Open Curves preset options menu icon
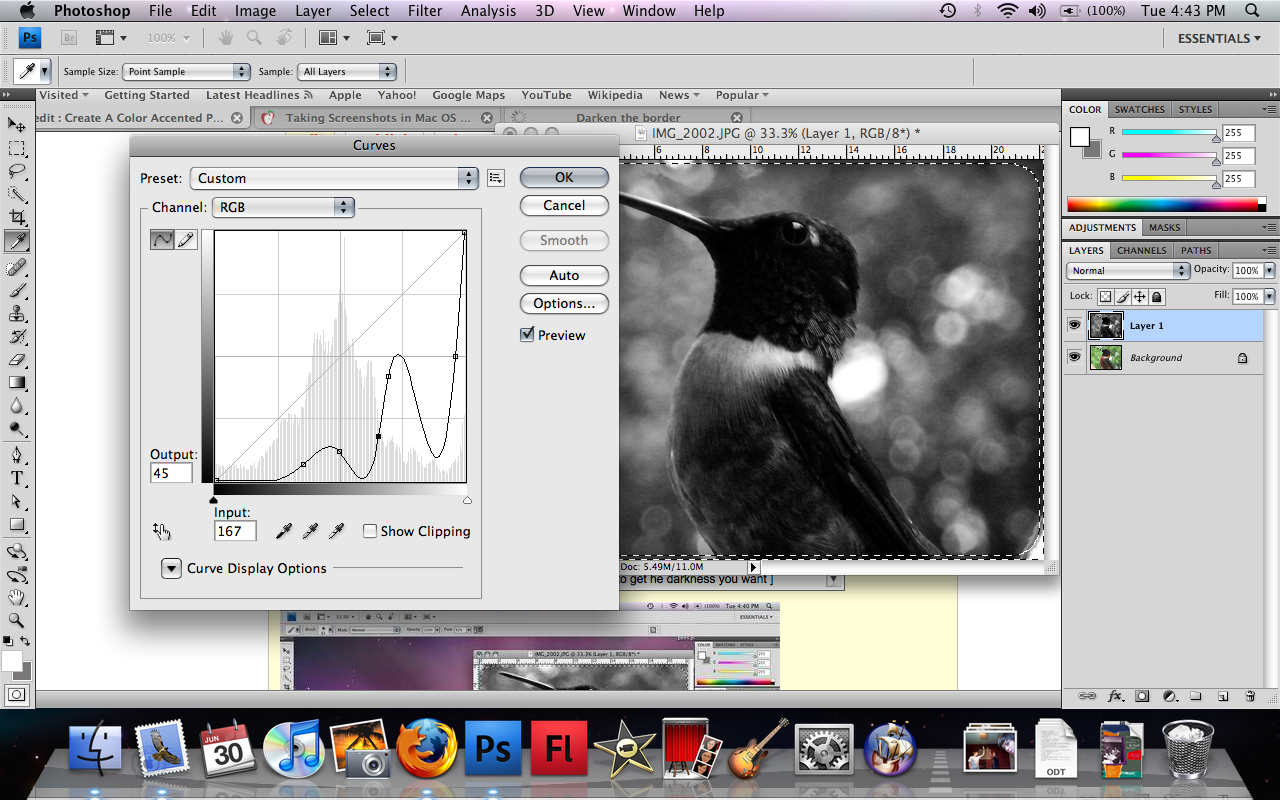This screenshot has height=800, width=1280. [x=496, y=178]
